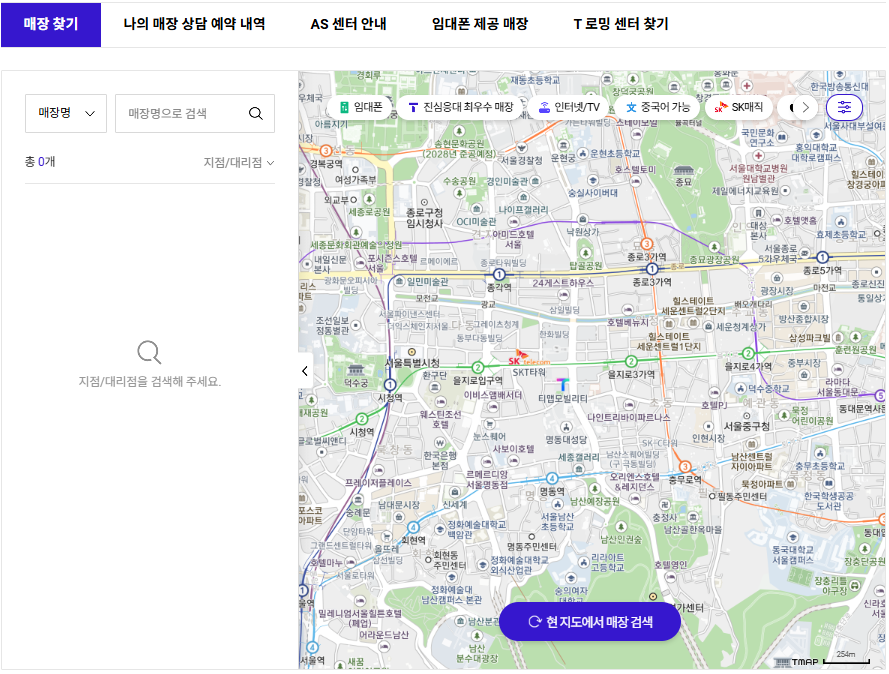
Task: Open the map filter settings slider icon
Action: point(844,107)
